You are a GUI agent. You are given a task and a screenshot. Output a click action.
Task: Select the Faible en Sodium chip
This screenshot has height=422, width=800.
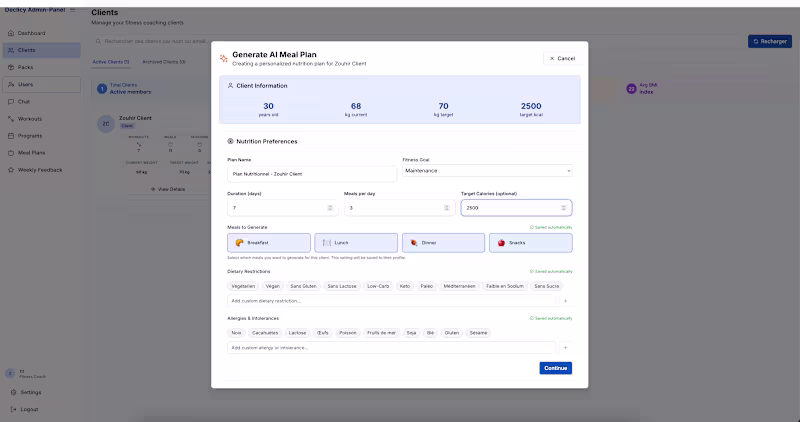(505, 286)
